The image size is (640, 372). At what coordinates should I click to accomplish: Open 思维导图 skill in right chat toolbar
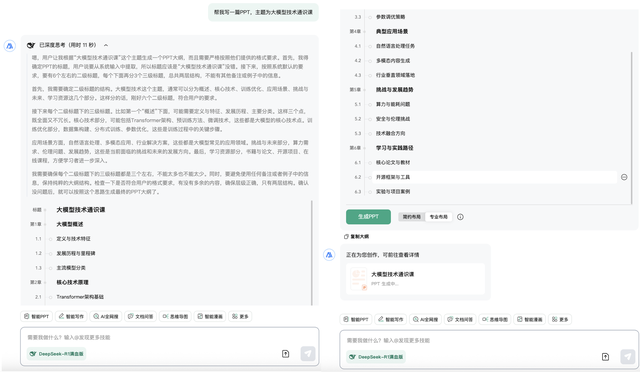(495, 319)
